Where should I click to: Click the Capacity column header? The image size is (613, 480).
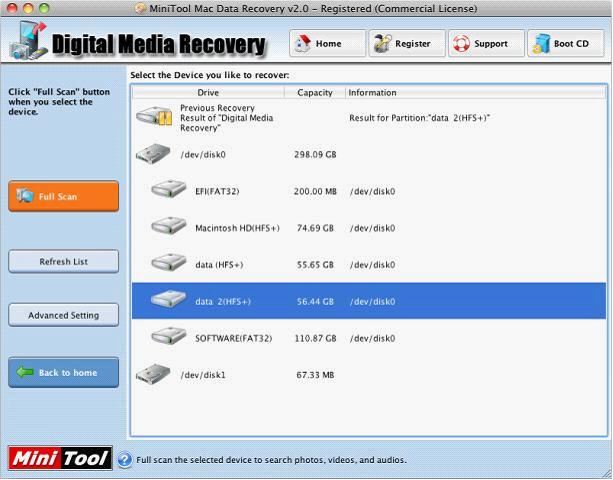(x=315, y=93)
